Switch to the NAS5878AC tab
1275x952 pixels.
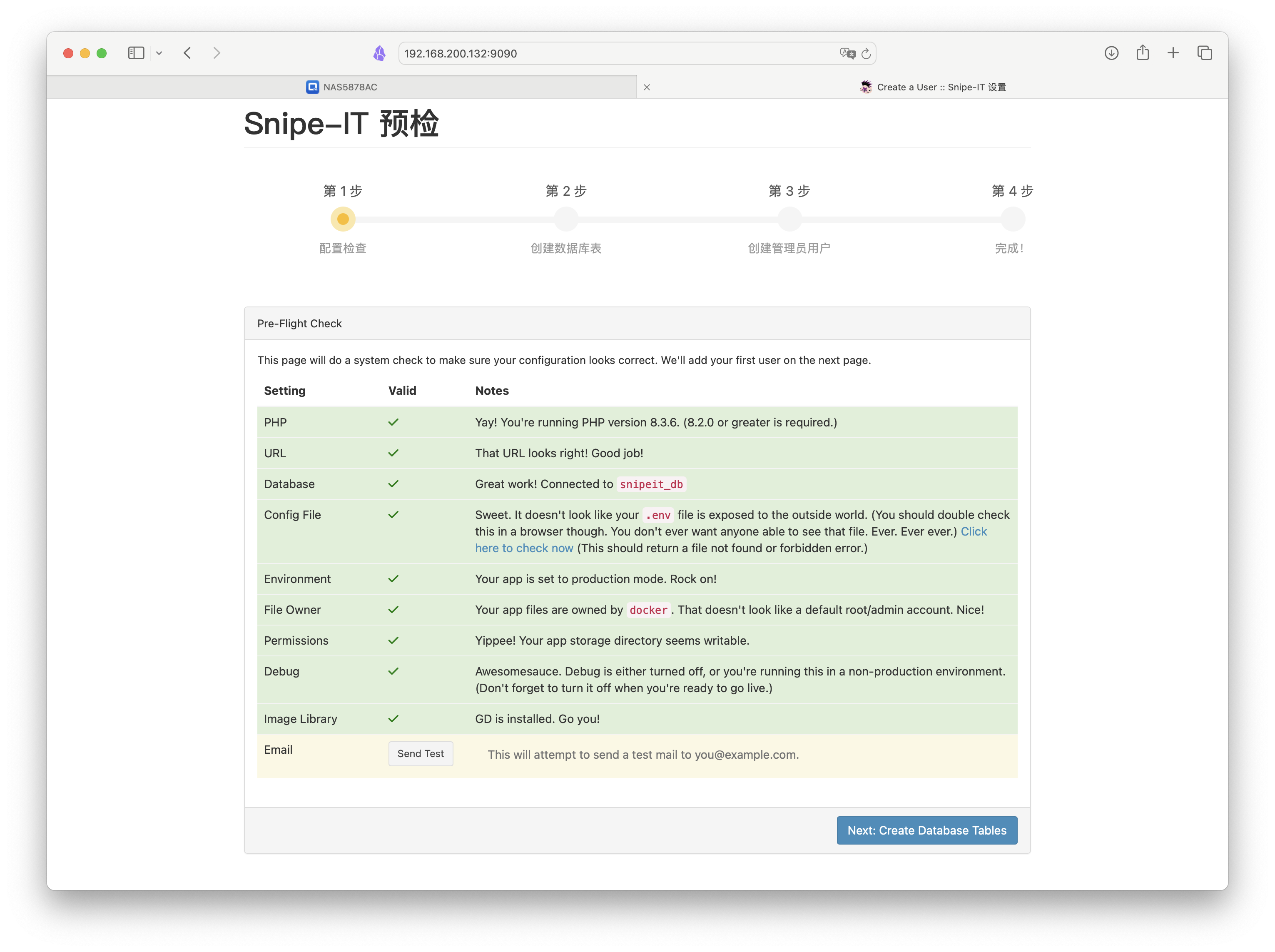click(x=341, y=87)
